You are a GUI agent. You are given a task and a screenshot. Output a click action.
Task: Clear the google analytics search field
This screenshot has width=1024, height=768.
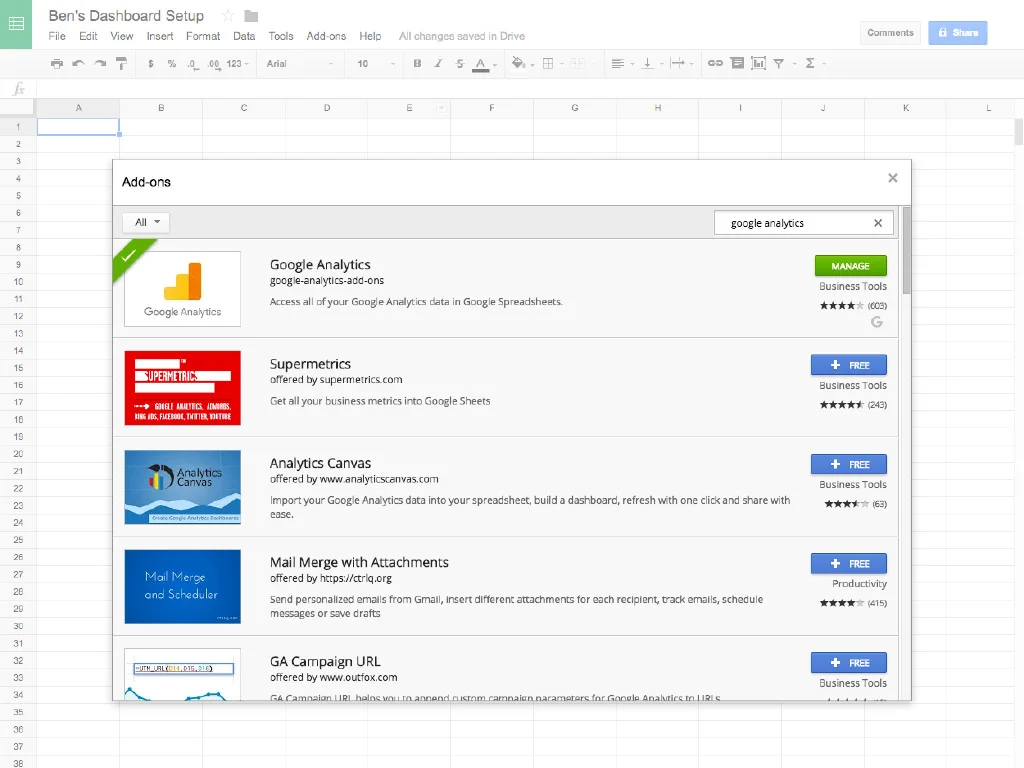tap(878, 222)
